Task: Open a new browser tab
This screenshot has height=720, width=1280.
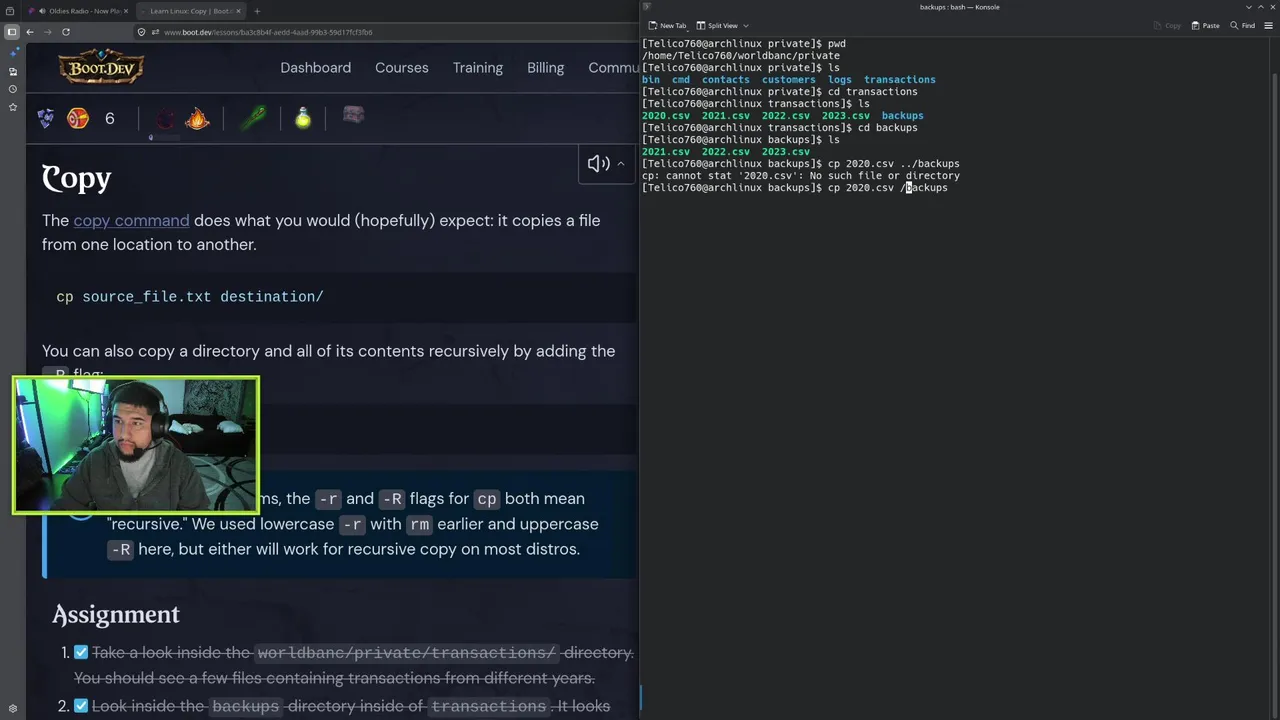Action: coord(257,11)
